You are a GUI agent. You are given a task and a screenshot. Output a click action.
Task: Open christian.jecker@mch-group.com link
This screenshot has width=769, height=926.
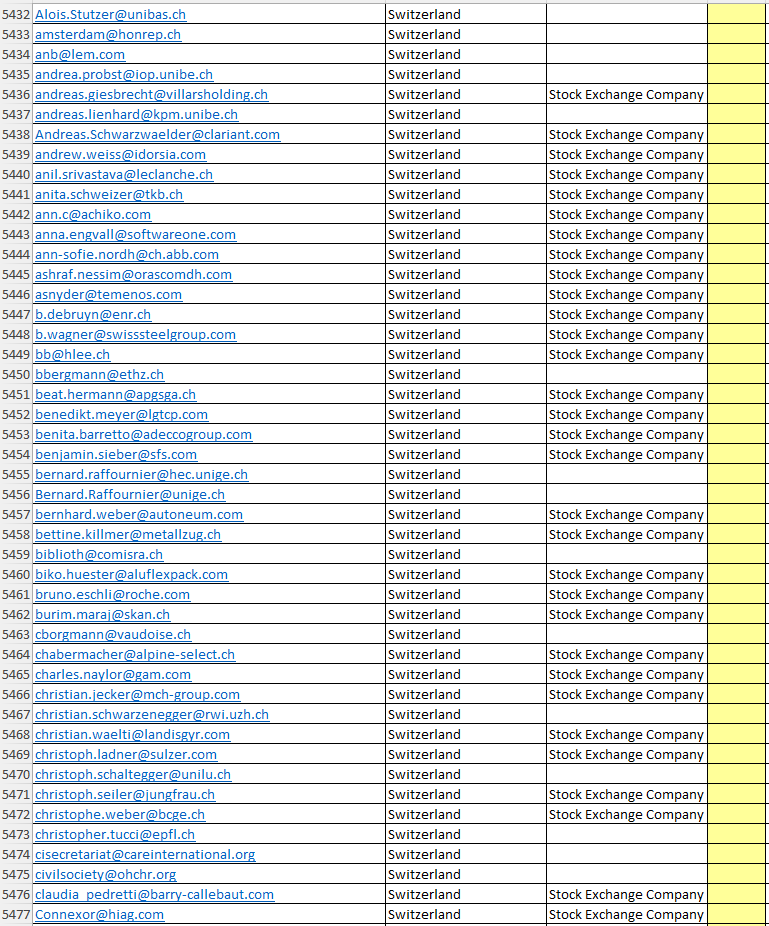point(137,695)
